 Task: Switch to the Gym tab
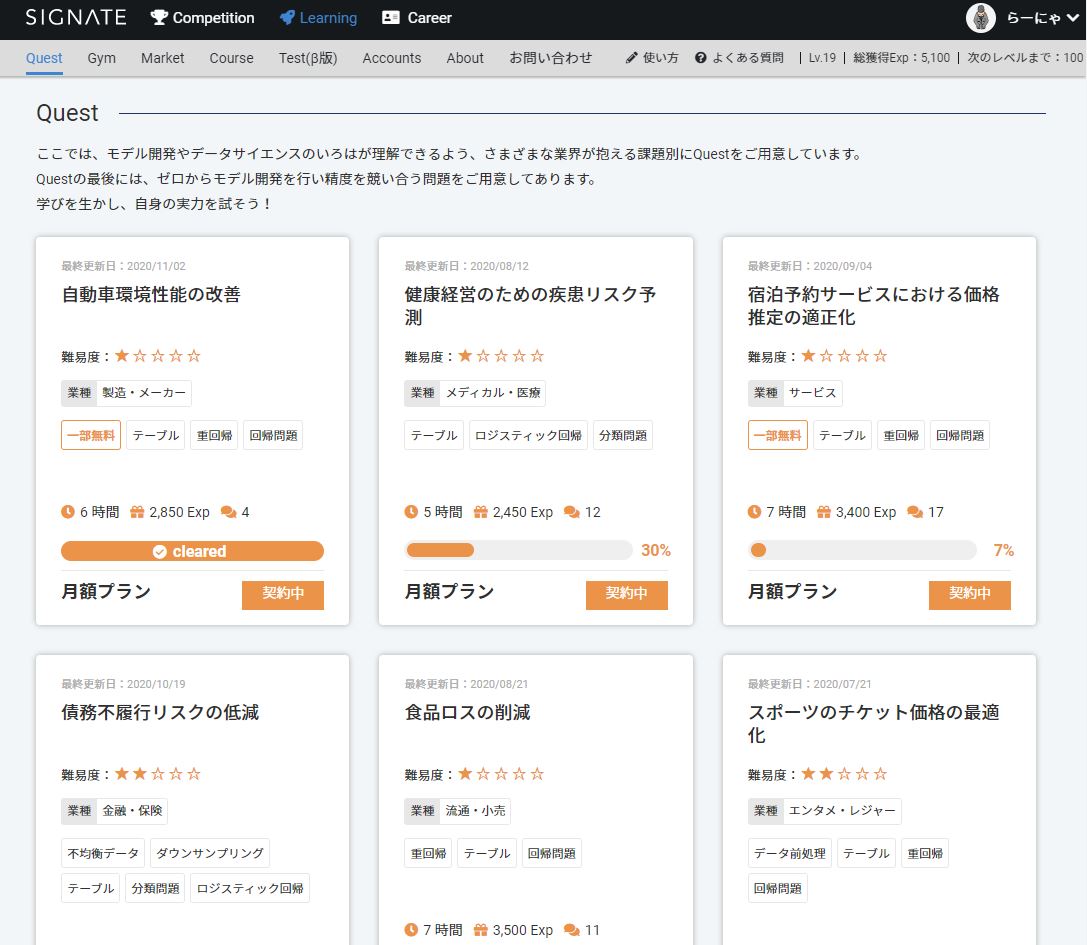[x=101, y=58]
